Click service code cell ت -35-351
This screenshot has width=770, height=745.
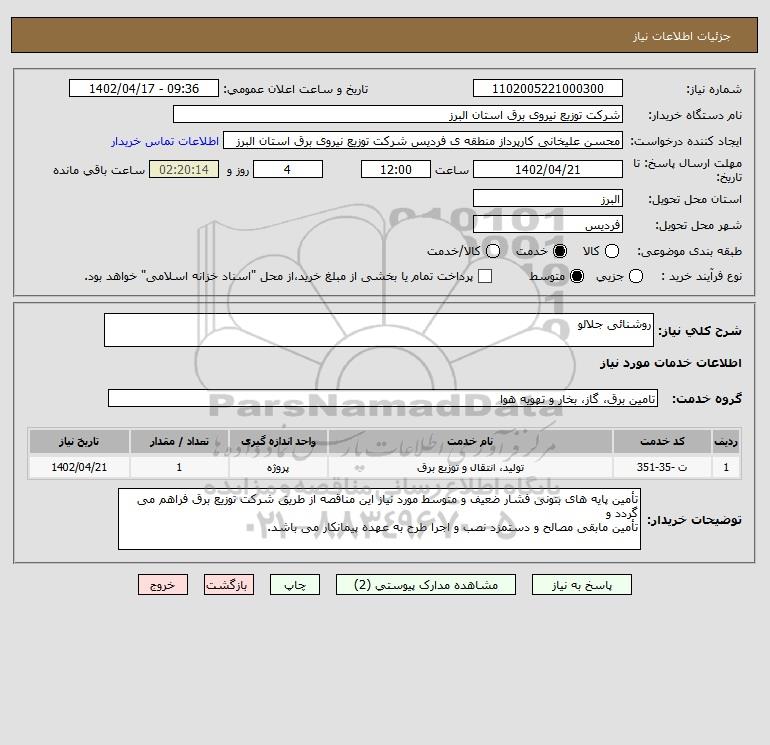click(x=662, y=467)
